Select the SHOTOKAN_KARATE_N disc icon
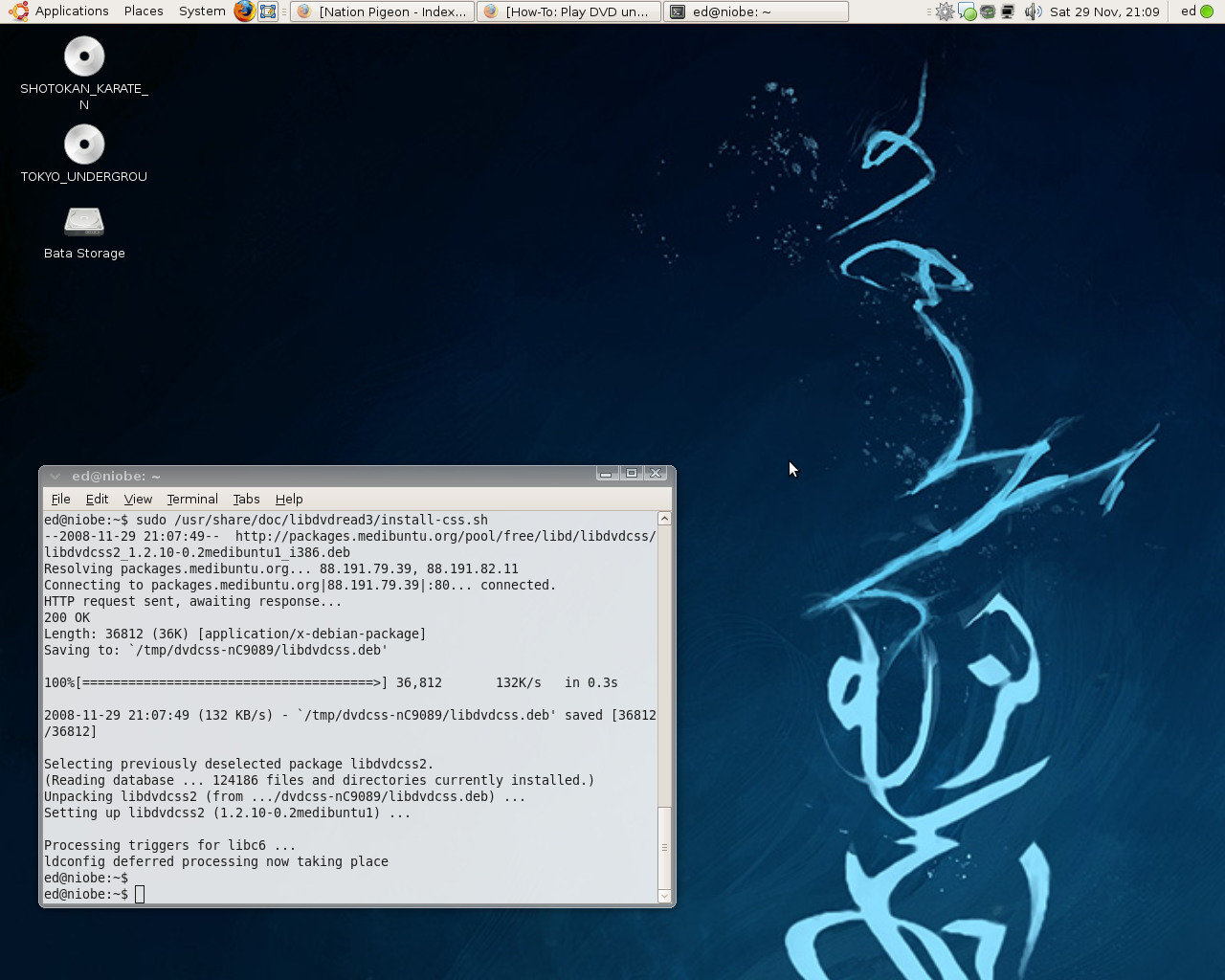Viewport: 1225px width, 980px height. 84,56
